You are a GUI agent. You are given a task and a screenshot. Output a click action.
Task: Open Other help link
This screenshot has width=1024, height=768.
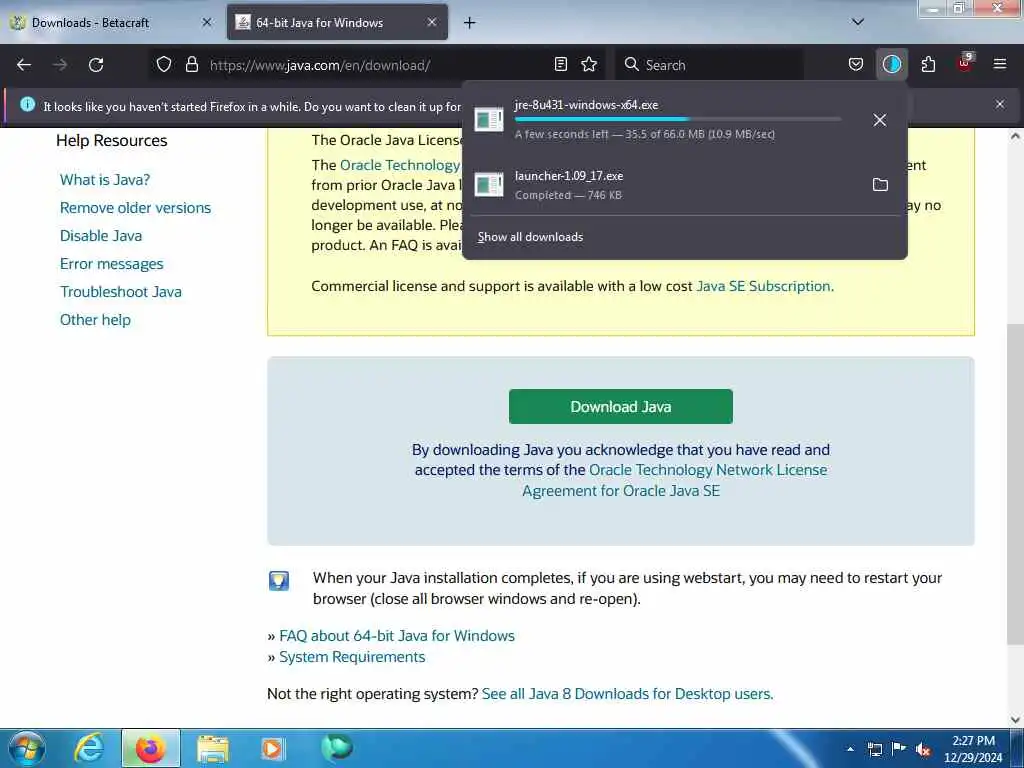coord(95,320)
